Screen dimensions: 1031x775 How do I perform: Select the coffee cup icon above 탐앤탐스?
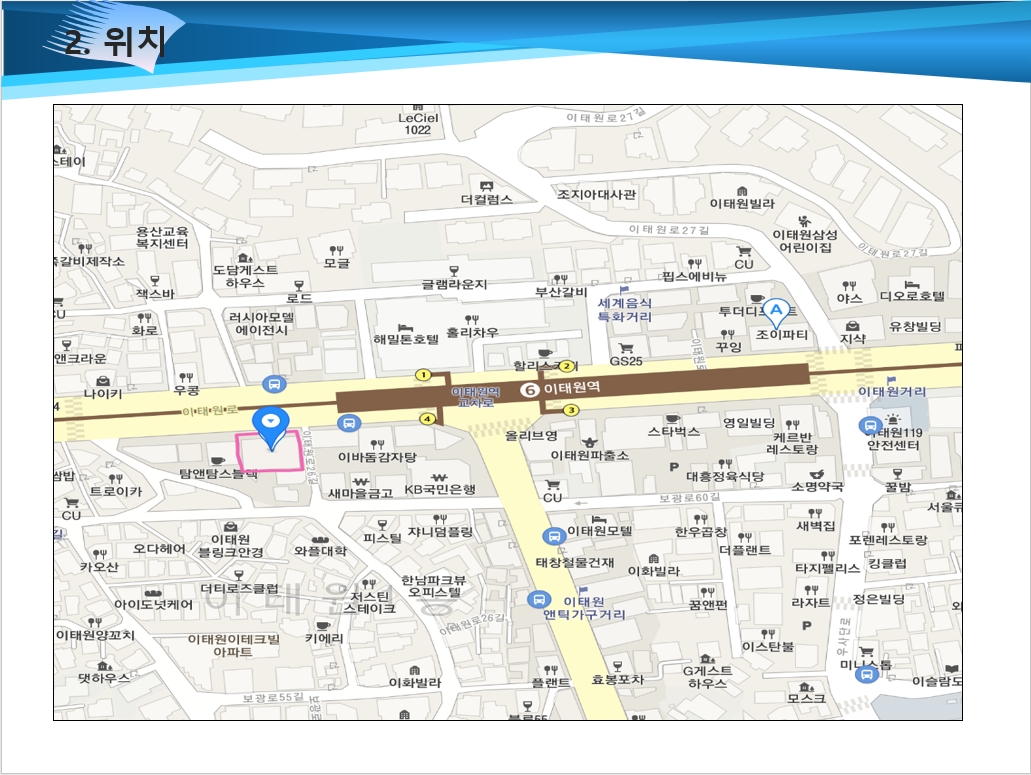(218, 460)
